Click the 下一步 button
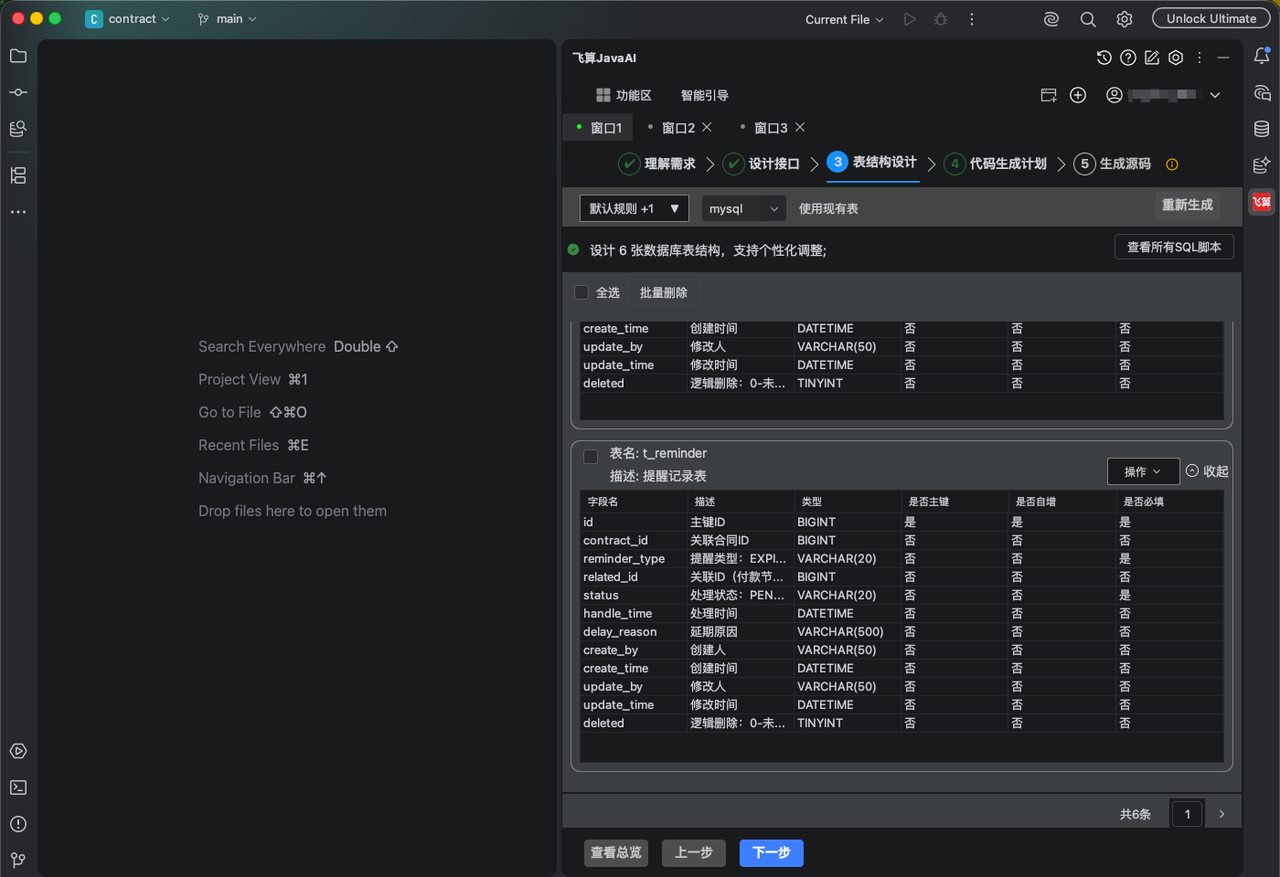Viewport: 1280px width, 877px height. [x=771, y=853]
